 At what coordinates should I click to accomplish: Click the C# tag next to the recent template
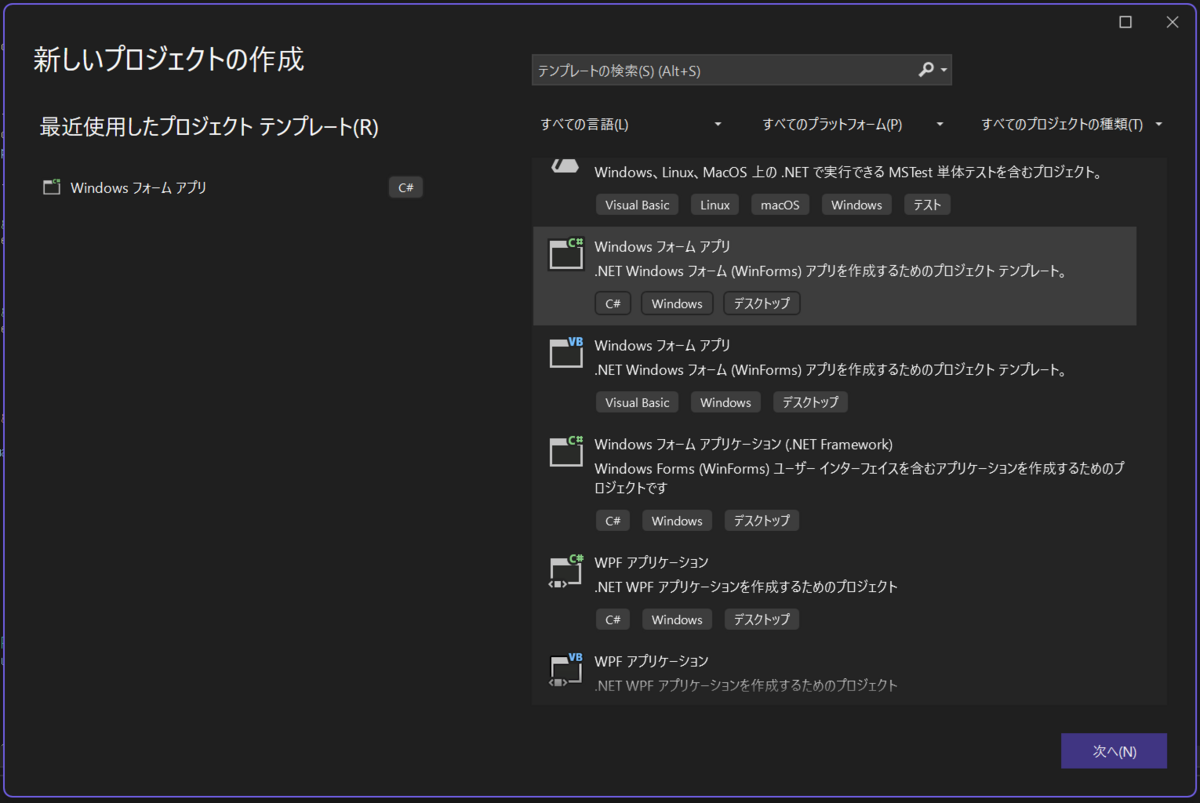coord(405,186)
